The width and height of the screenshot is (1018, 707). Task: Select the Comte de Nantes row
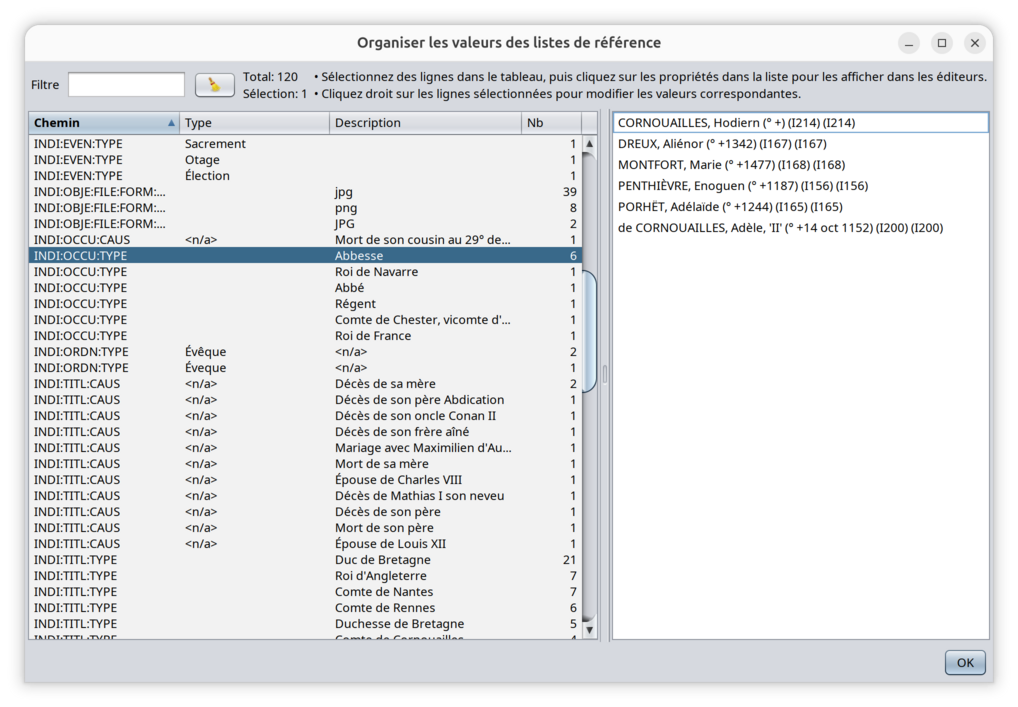(305, 591)
